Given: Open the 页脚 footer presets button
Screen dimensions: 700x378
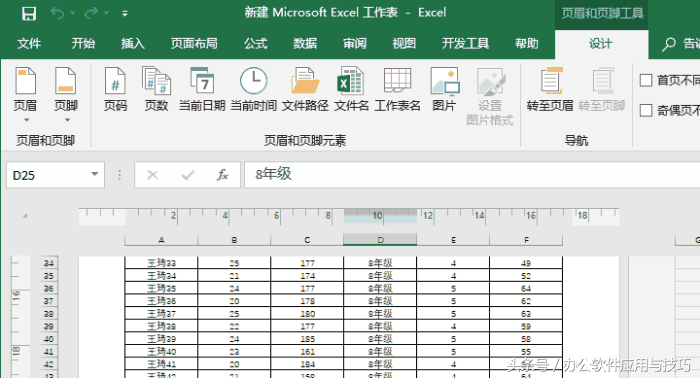Looking at the screenshot, I should click(x=66, y=95).
